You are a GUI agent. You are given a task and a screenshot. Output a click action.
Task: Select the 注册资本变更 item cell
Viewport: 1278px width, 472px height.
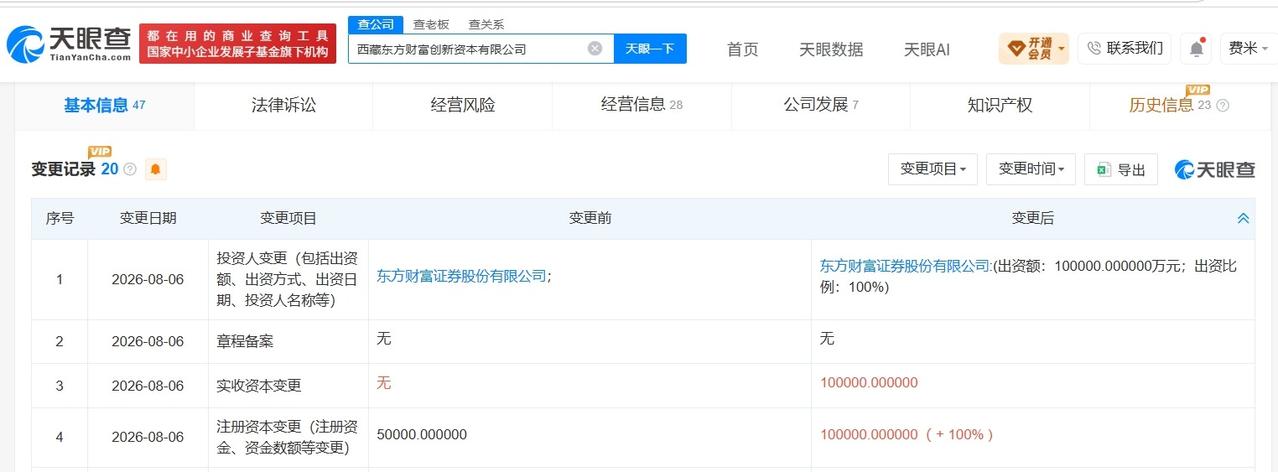coord(288,436)
